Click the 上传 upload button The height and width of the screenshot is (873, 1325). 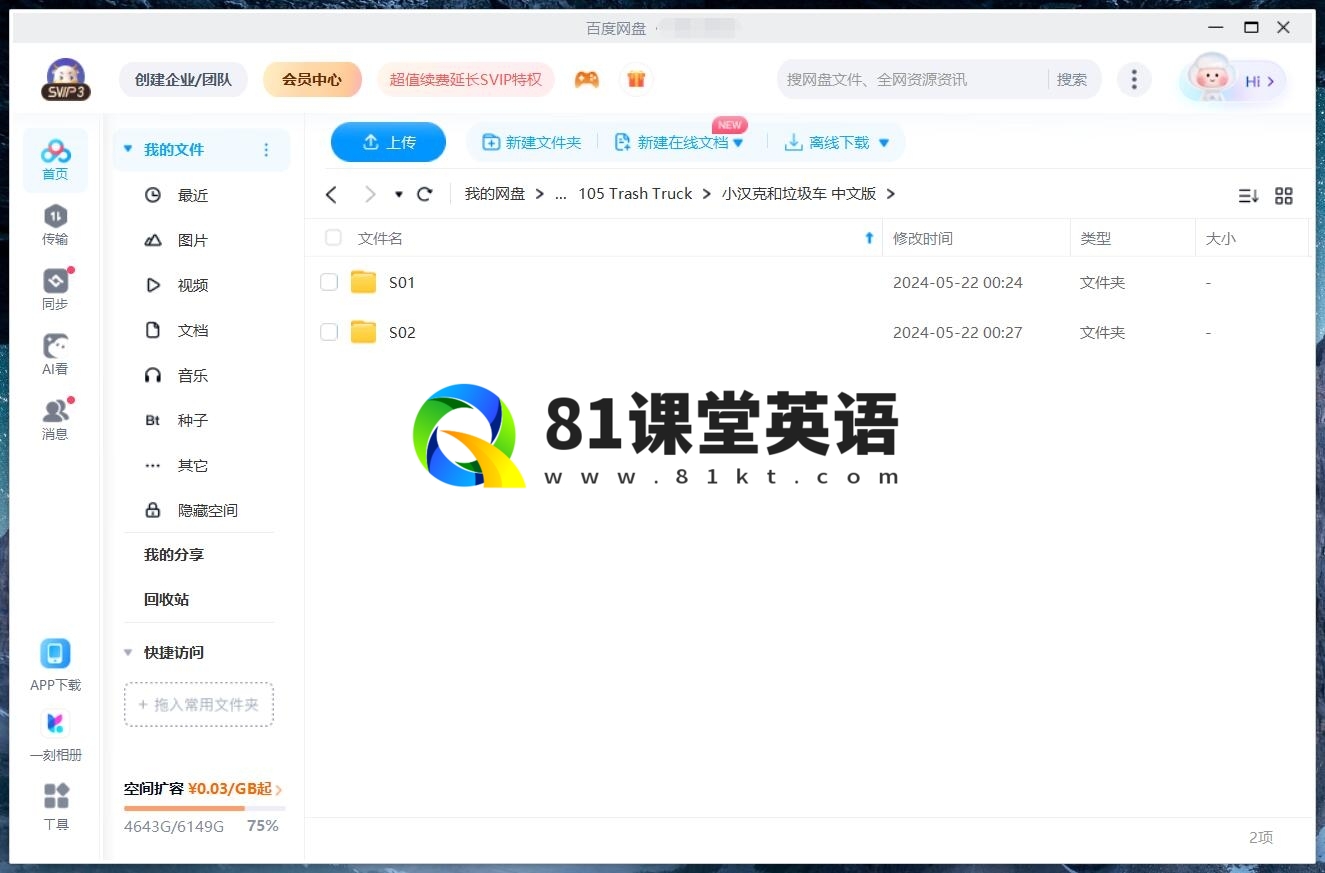point(388,142)
